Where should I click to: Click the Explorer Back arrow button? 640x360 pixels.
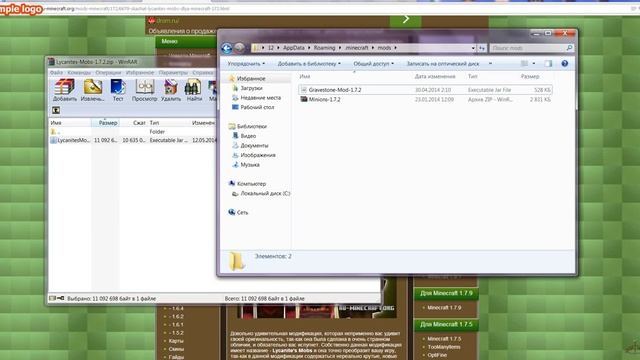coord(227,48)
